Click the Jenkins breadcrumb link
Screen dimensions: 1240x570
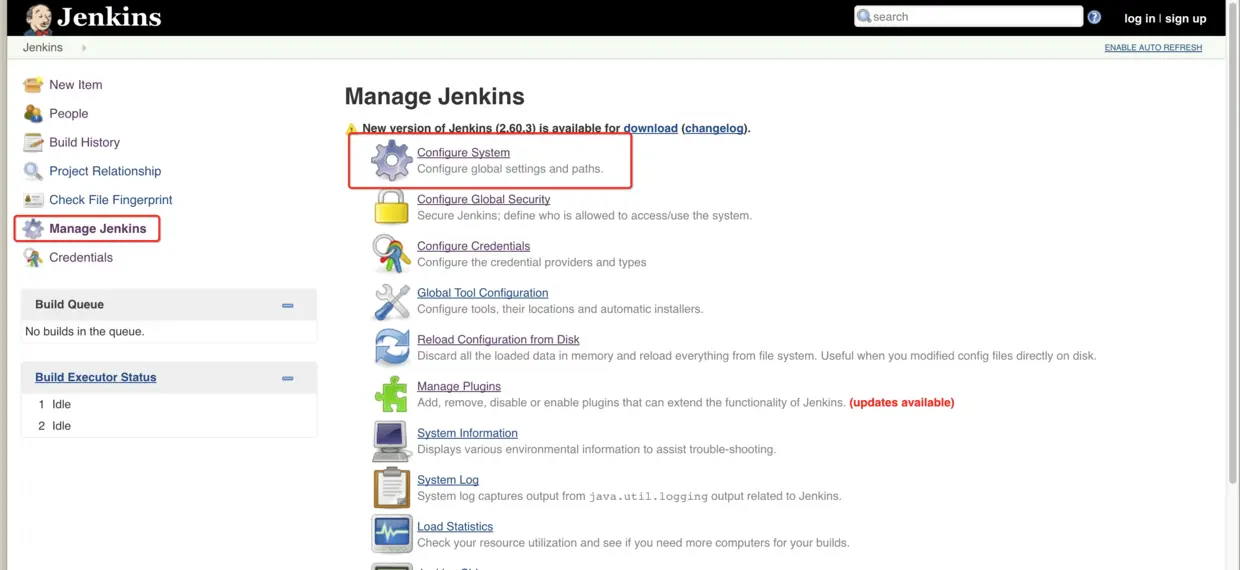coord(43,48)
